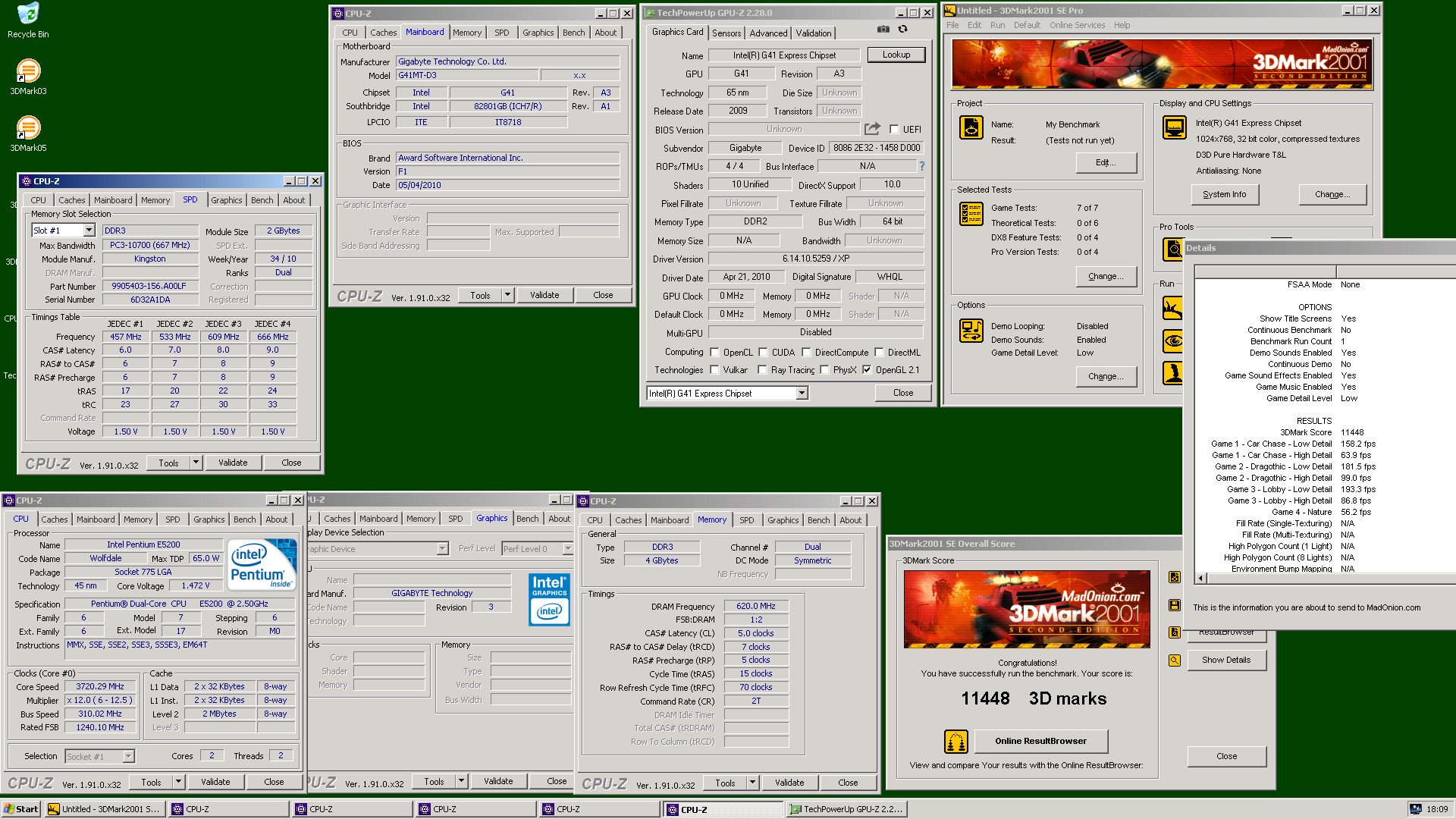Toggle the CUDA checkbox

point(763,353)
